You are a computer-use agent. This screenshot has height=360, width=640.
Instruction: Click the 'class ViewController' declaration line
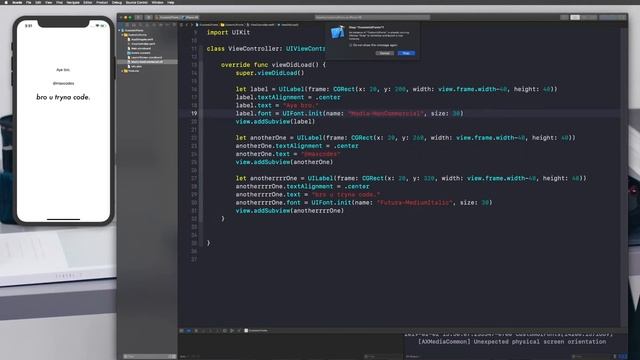pyautogui.click(x=265, y=49)
